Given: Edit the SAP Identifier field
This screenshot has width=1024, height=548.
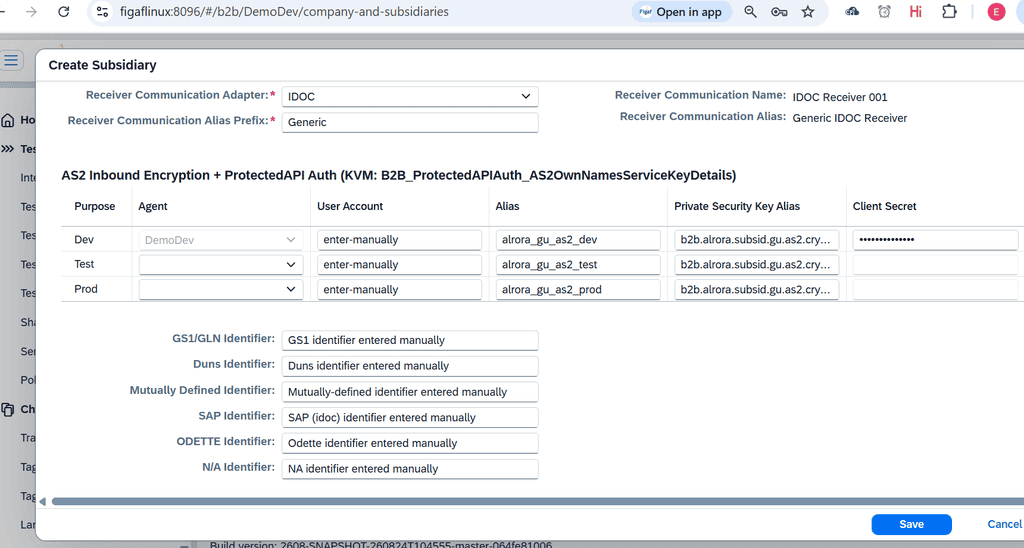Looking at the screenshot, I should tap(410, 417).
